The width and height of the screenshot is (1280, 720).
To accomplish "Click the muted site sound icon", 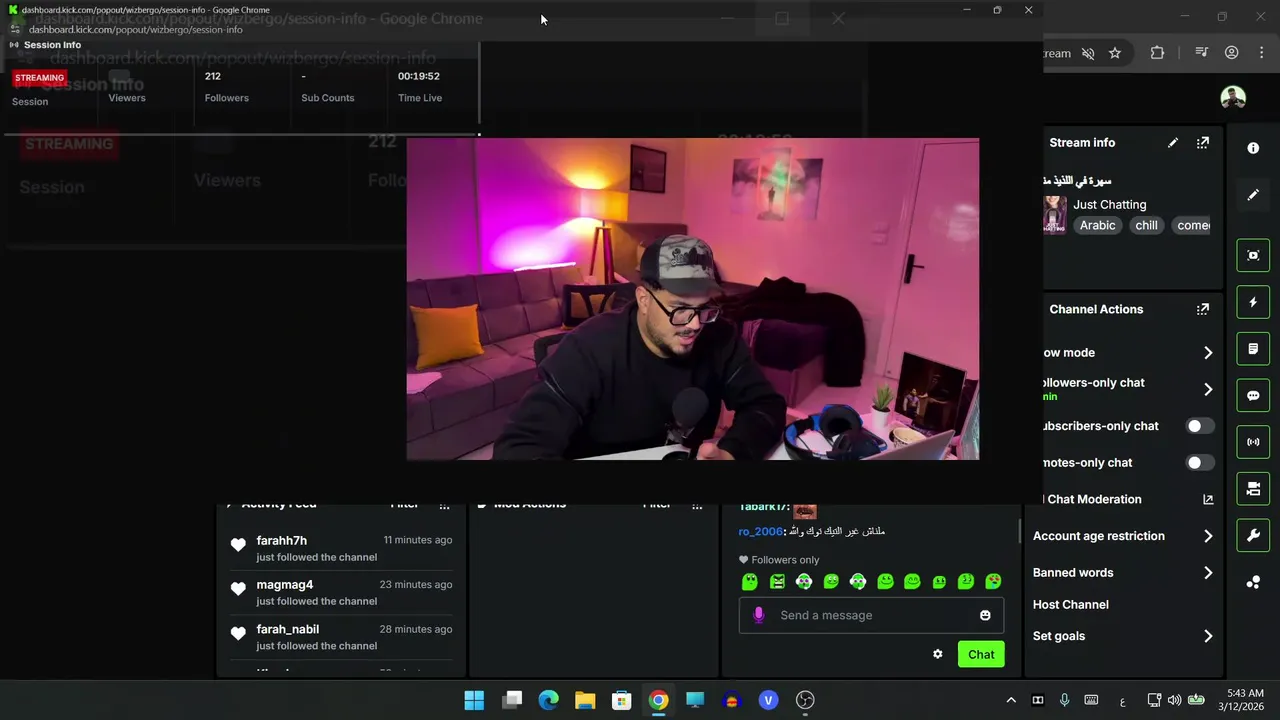I will (1088, 53).
